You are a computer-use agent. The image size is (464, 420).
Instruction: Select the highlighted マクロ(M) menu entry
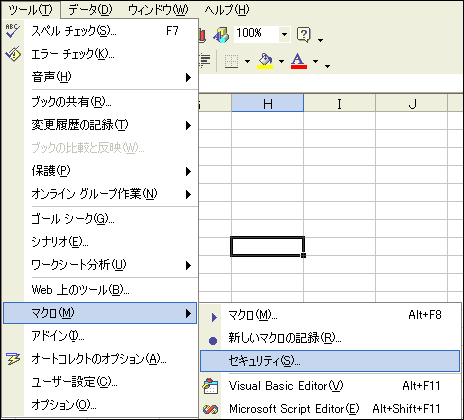[100, 313]
